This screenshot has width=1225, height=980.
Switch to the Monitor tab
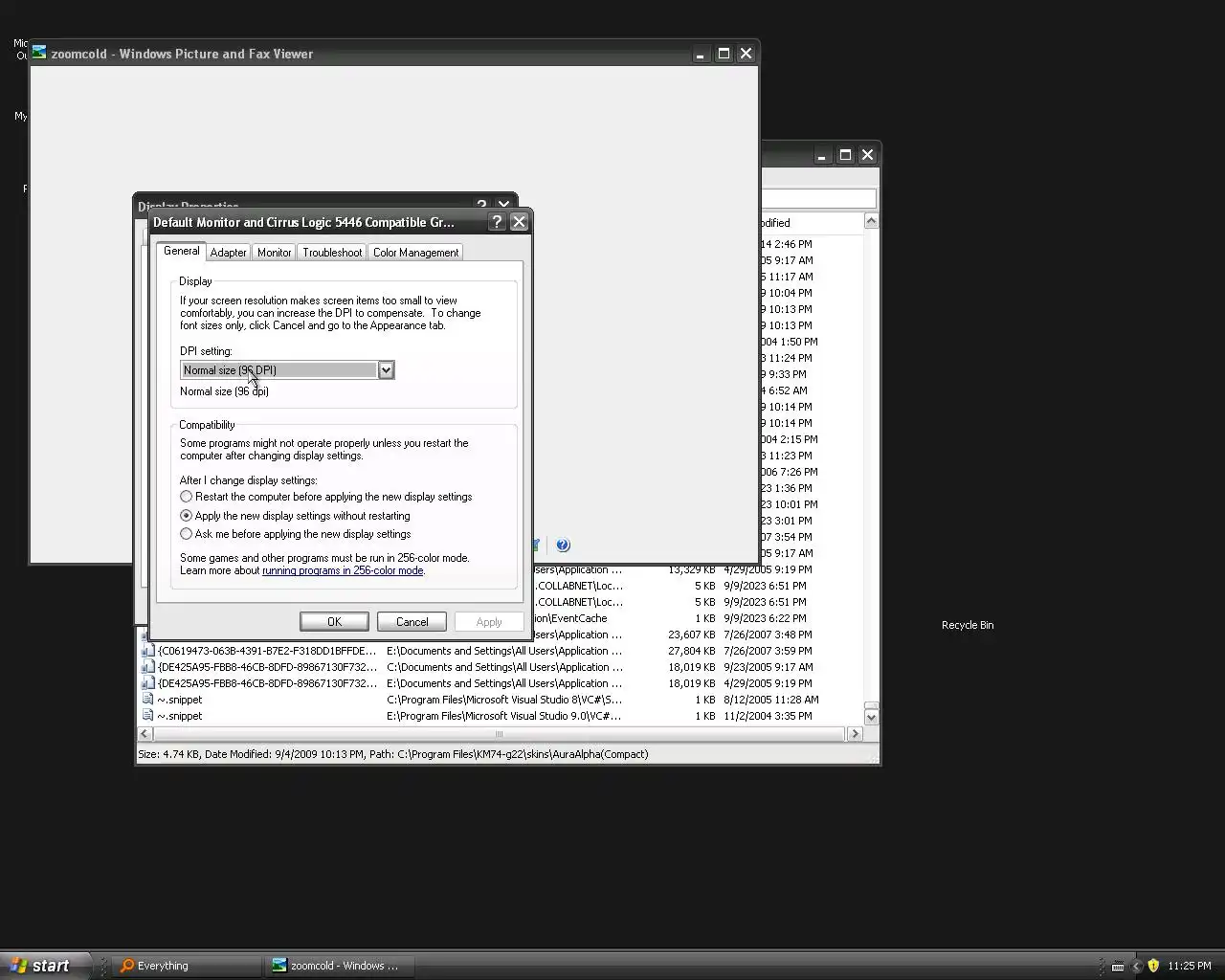tap(274, 253)
